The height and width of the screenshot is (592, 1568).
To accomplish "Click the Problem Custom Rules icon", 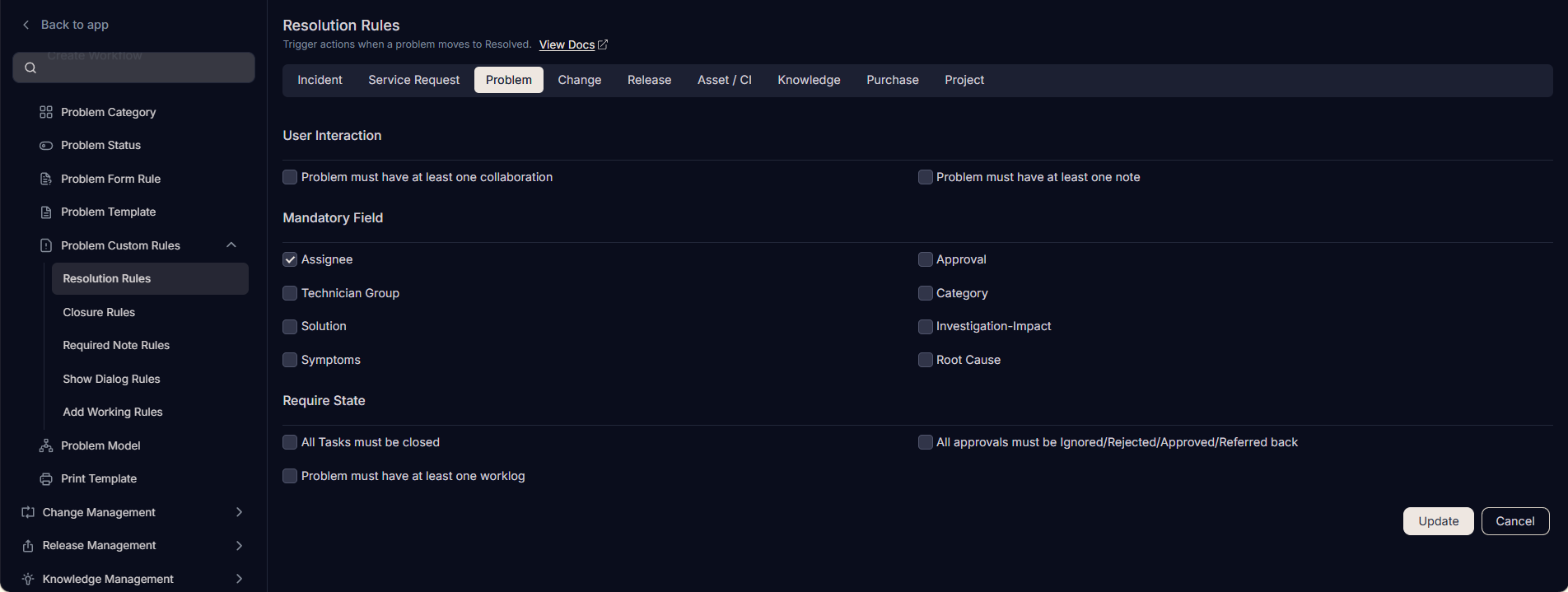I will [46, 245].
